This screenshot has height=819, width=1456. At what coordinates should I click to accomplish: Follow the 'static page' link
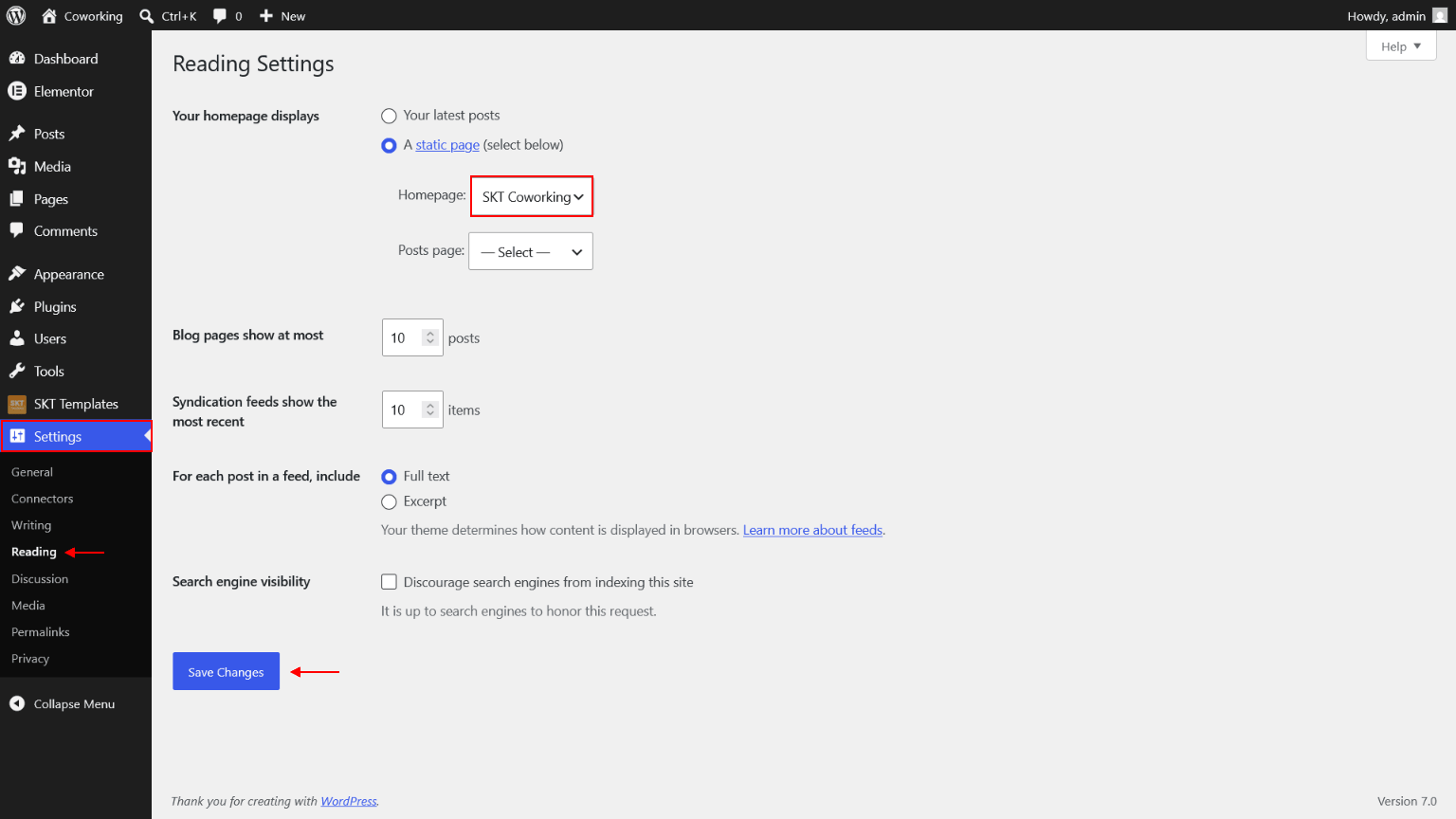447,145
